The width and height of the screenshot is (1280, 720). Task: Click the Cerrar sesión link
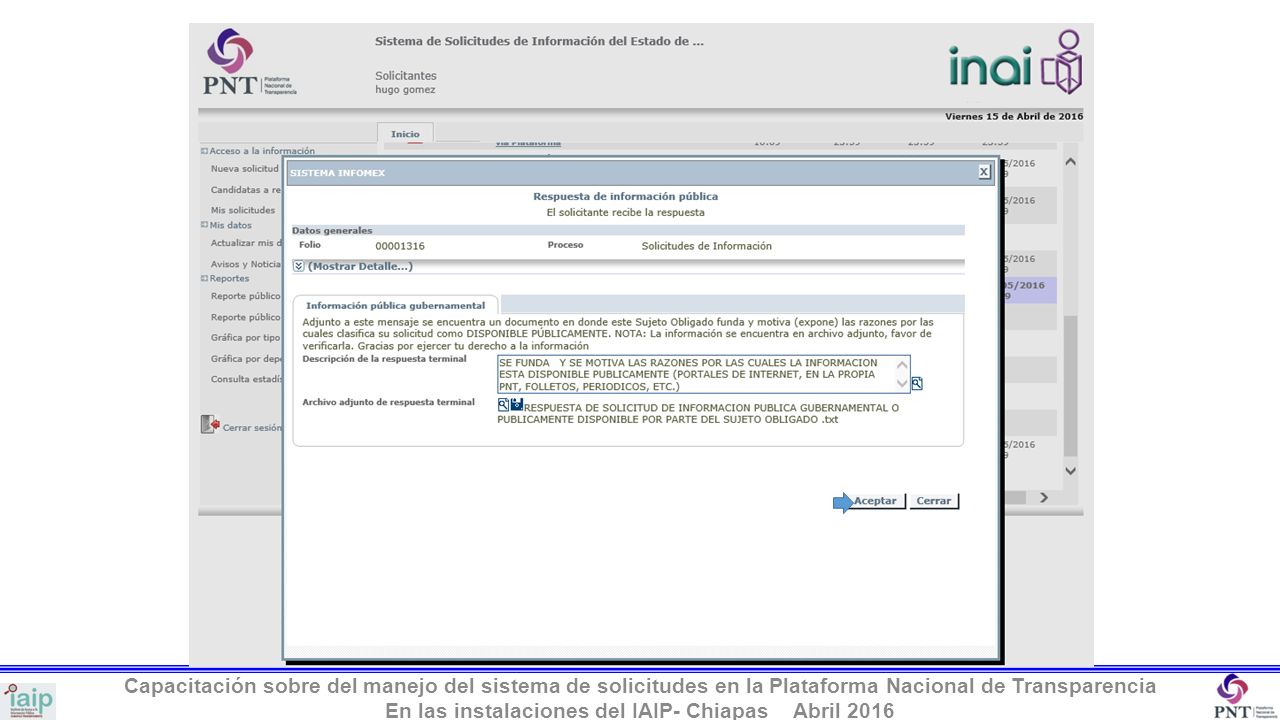click(252, 427)
